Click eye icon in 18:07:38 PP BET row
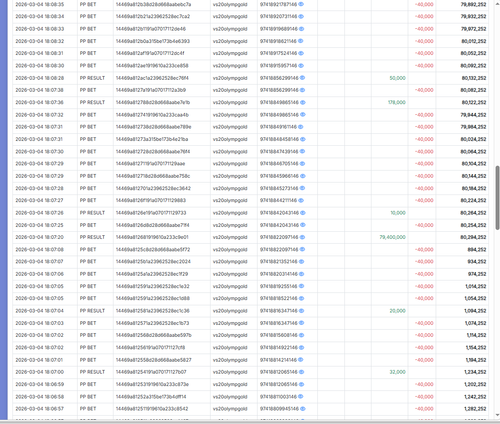The width and height of the screenshot is (500, 424). coord(303,90)
